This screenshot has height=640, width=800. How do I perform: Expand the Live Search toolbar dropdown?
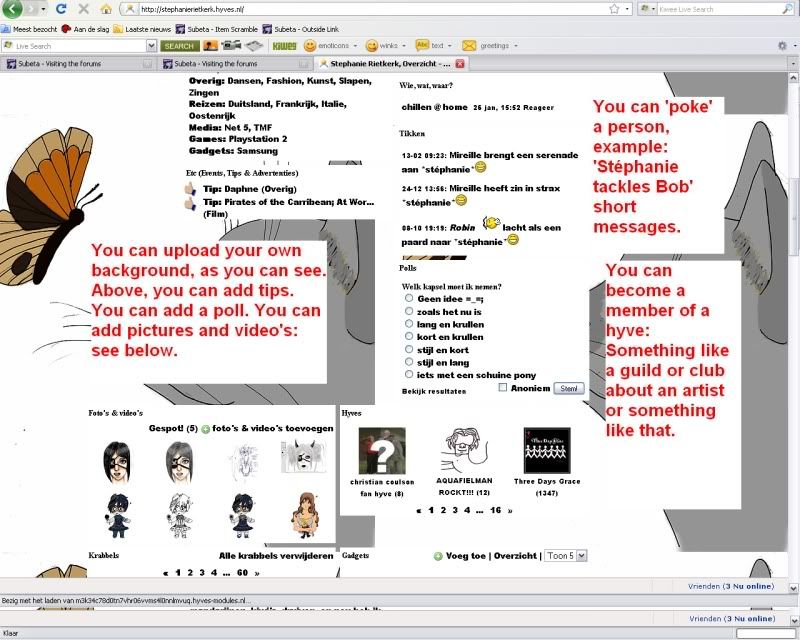click(151, 46)
